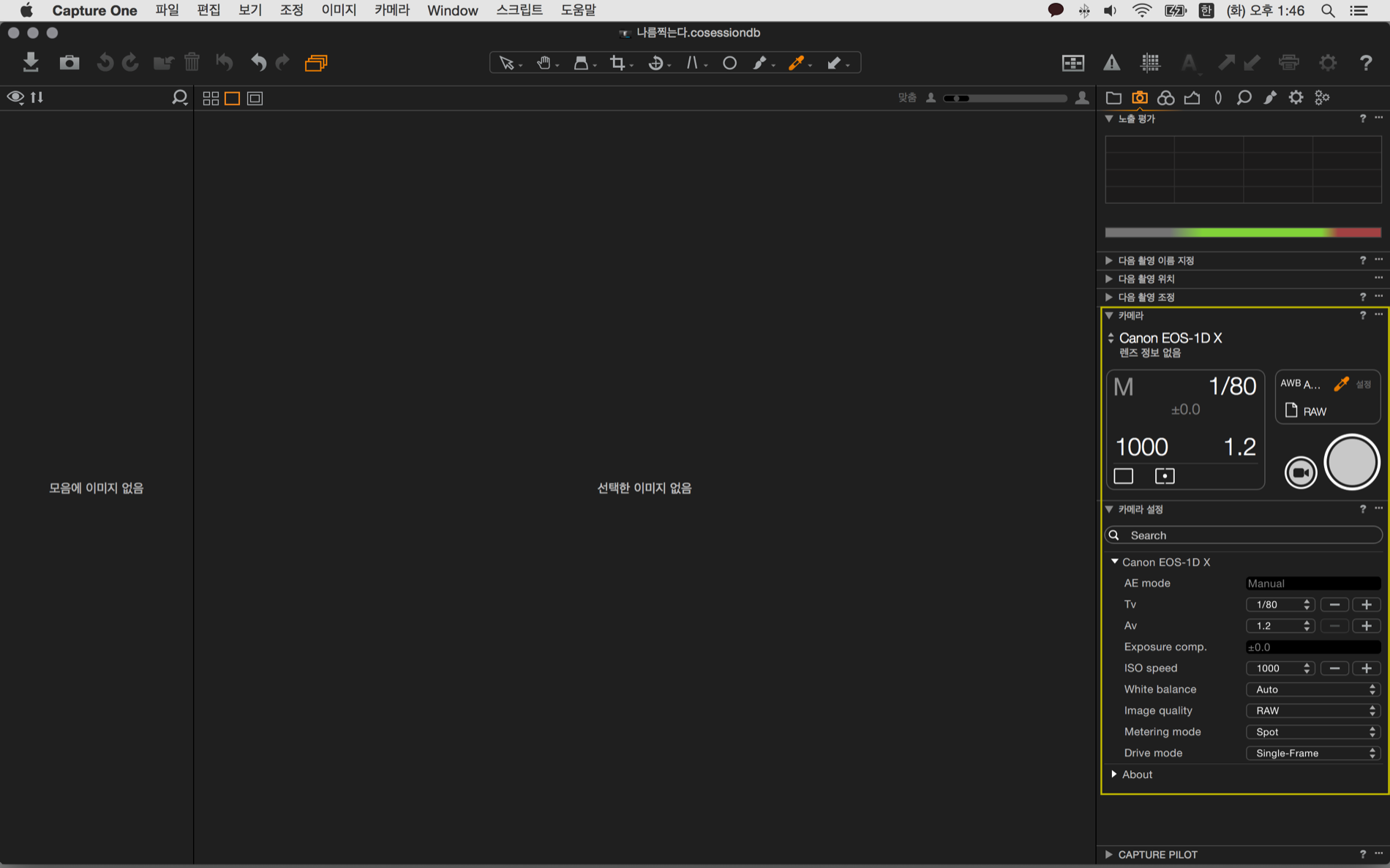Increase ISO speed with plus button
Viewport: 1390px width, 868px height.
pos(1366,668)
